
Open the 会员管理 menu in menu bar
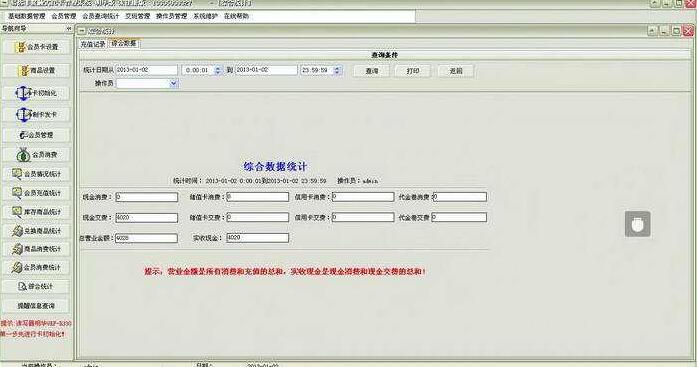tap(64, 16)
